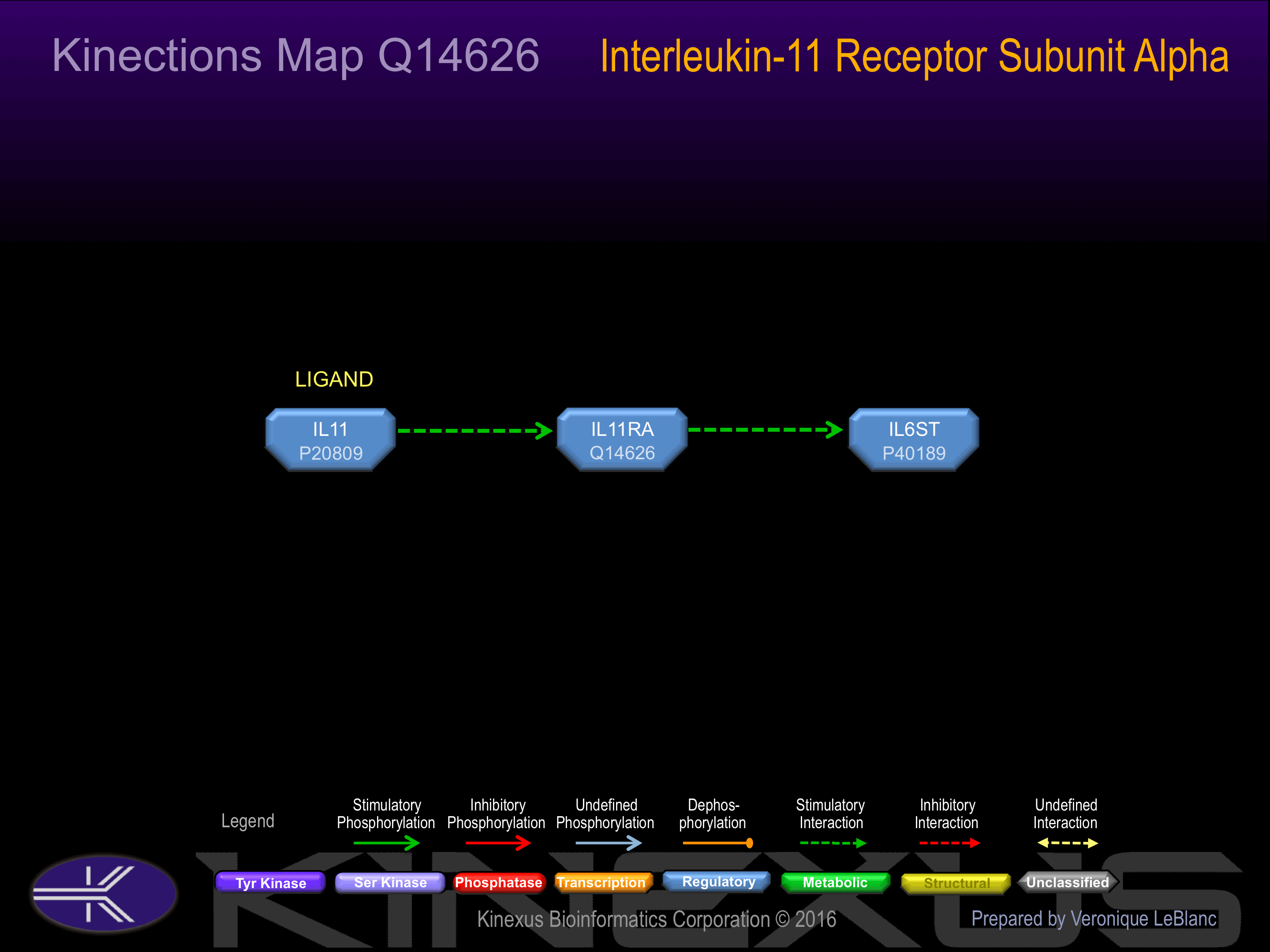Click the Phosphatase legend badge
The width and height of the screenshot is (1270, 952).
click(x=498, y=882)
